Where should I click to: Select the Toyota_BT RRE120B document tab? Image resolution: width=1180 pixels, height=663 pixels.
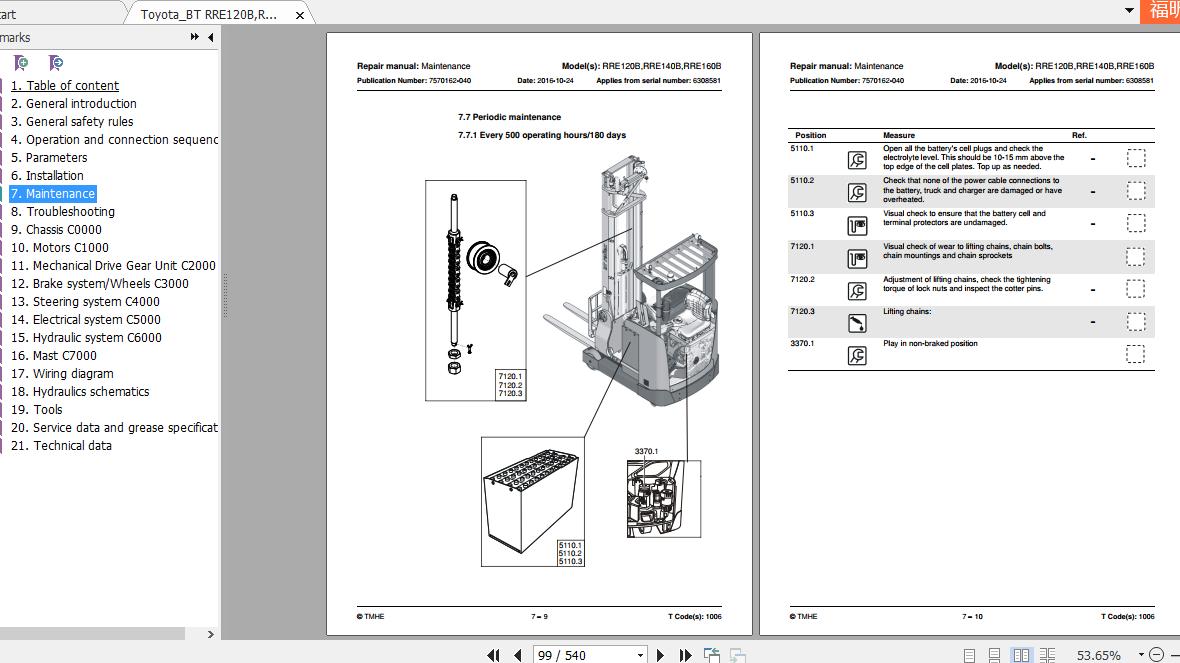(210, 14)
